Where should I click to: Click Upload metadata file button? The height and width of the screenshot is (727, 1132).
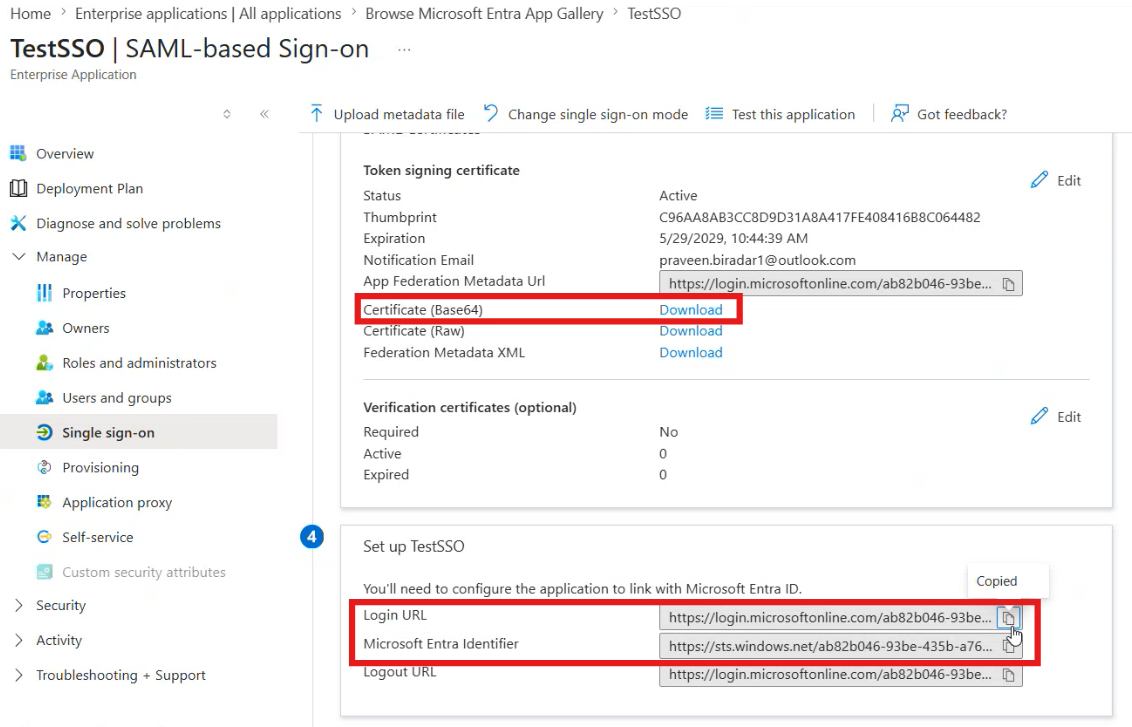pos(387,114)
